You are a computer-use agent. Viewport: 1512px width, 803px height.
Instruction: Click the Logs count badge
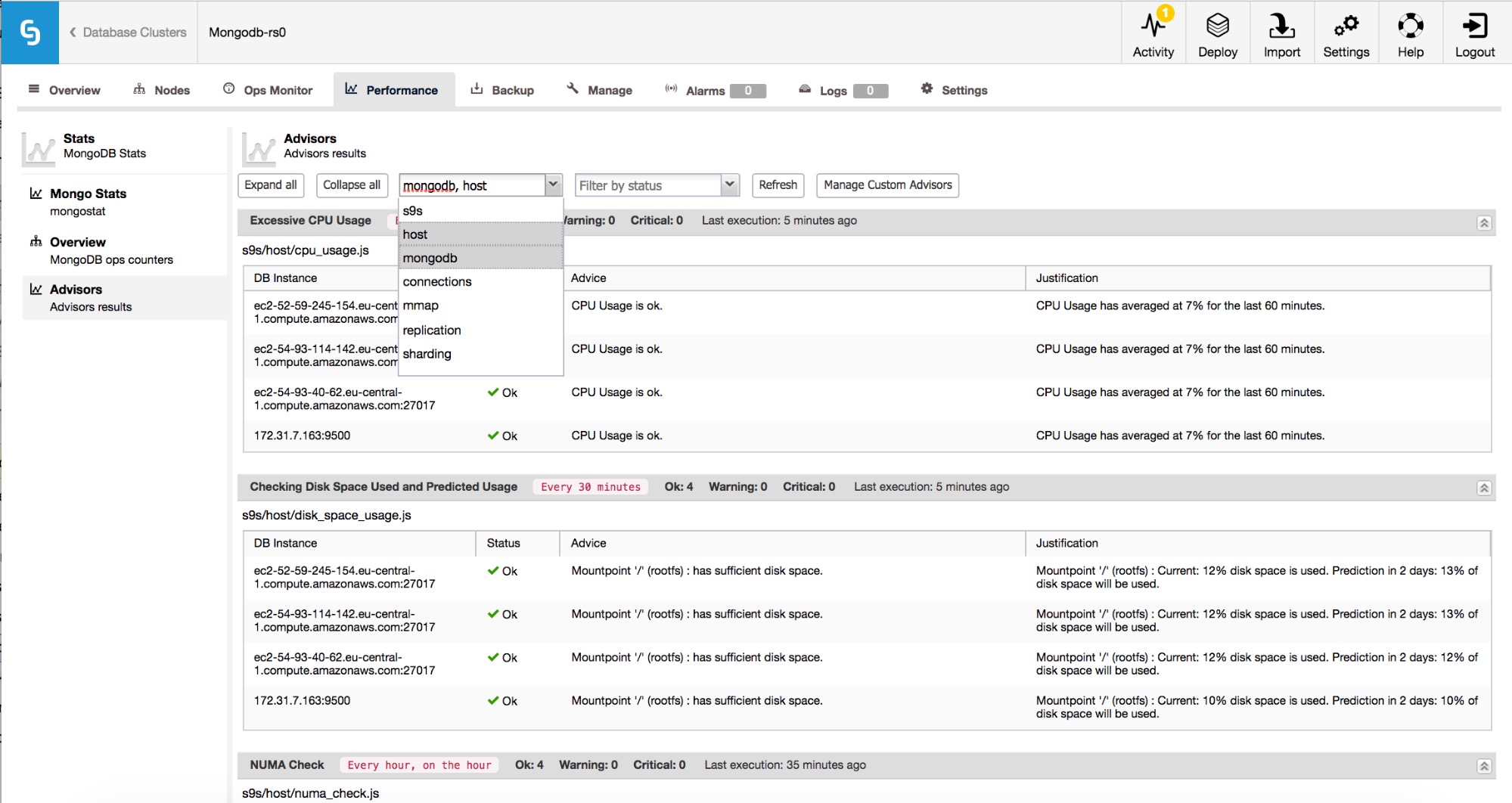pos(870,91)
